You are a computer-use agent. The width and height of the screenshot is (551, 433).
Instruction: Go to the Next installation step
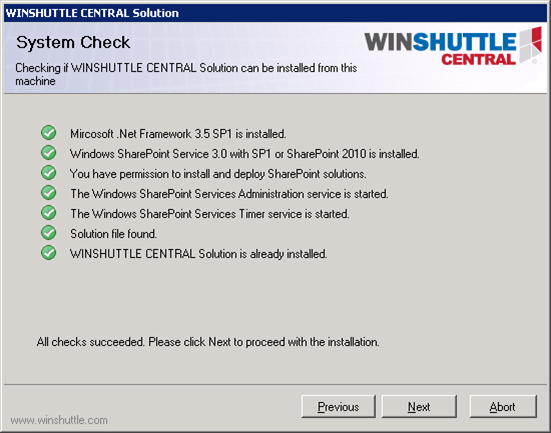coord(419,407)
